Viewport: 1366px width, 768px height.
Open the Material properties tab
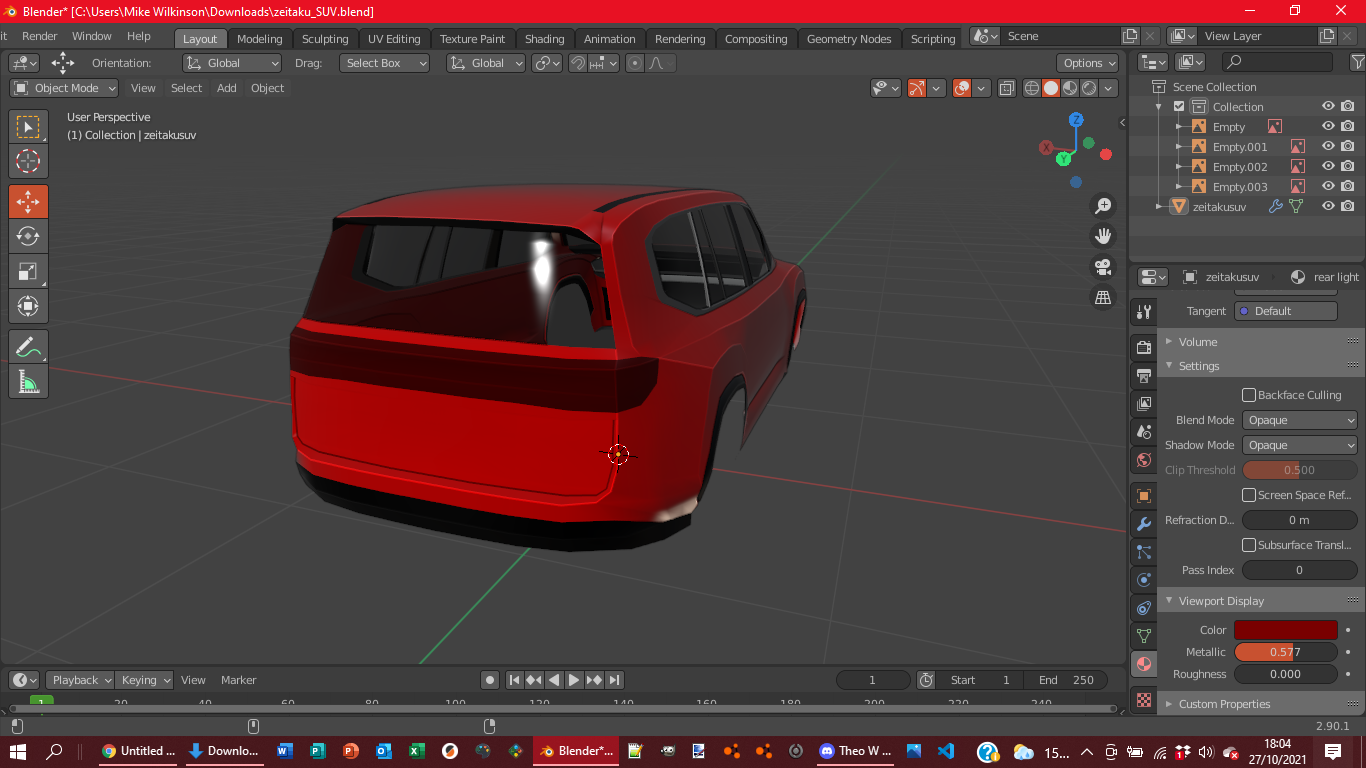(1144, 664)
